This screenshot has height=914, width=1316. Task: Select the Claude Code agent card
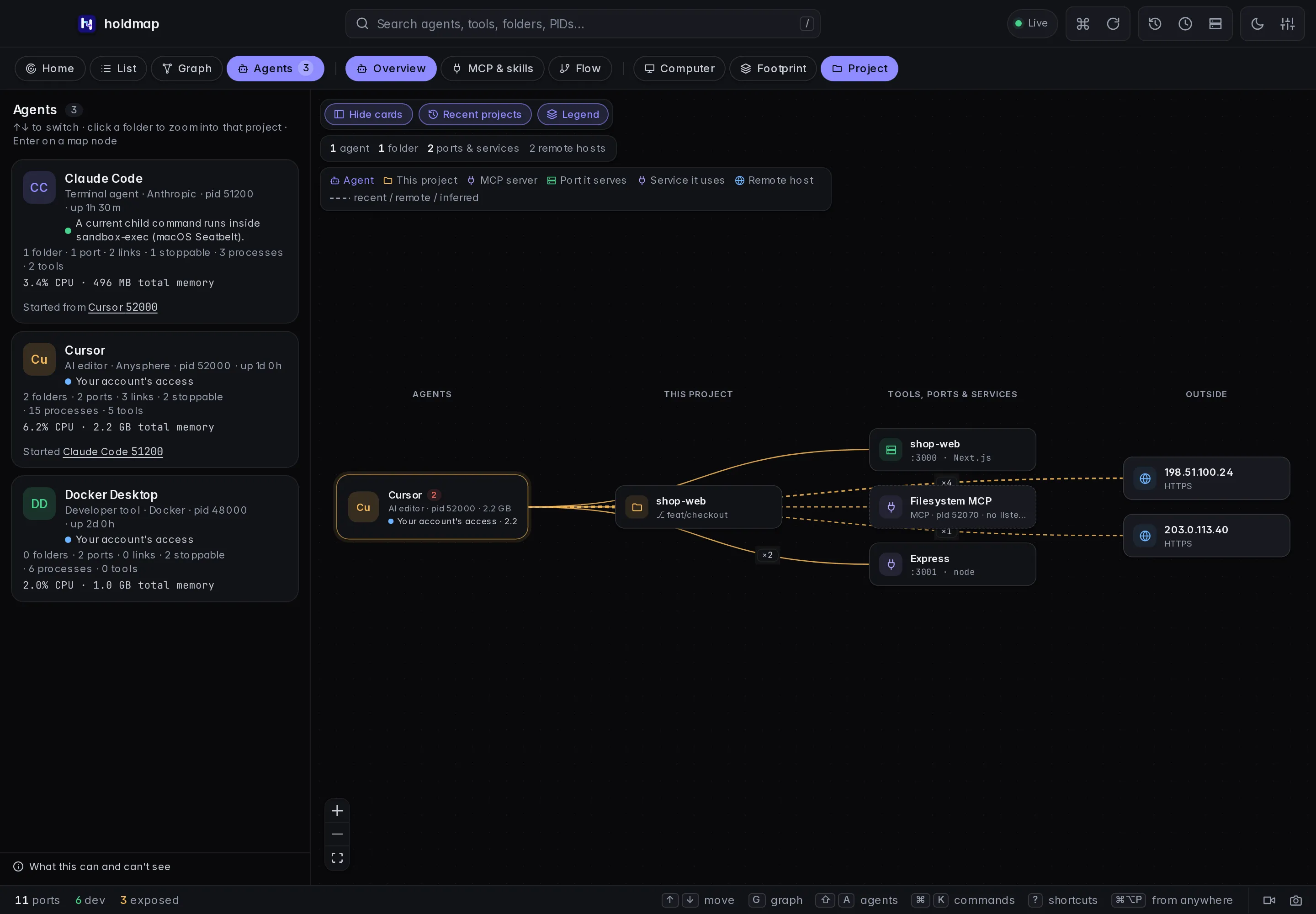tap(154, 241)
